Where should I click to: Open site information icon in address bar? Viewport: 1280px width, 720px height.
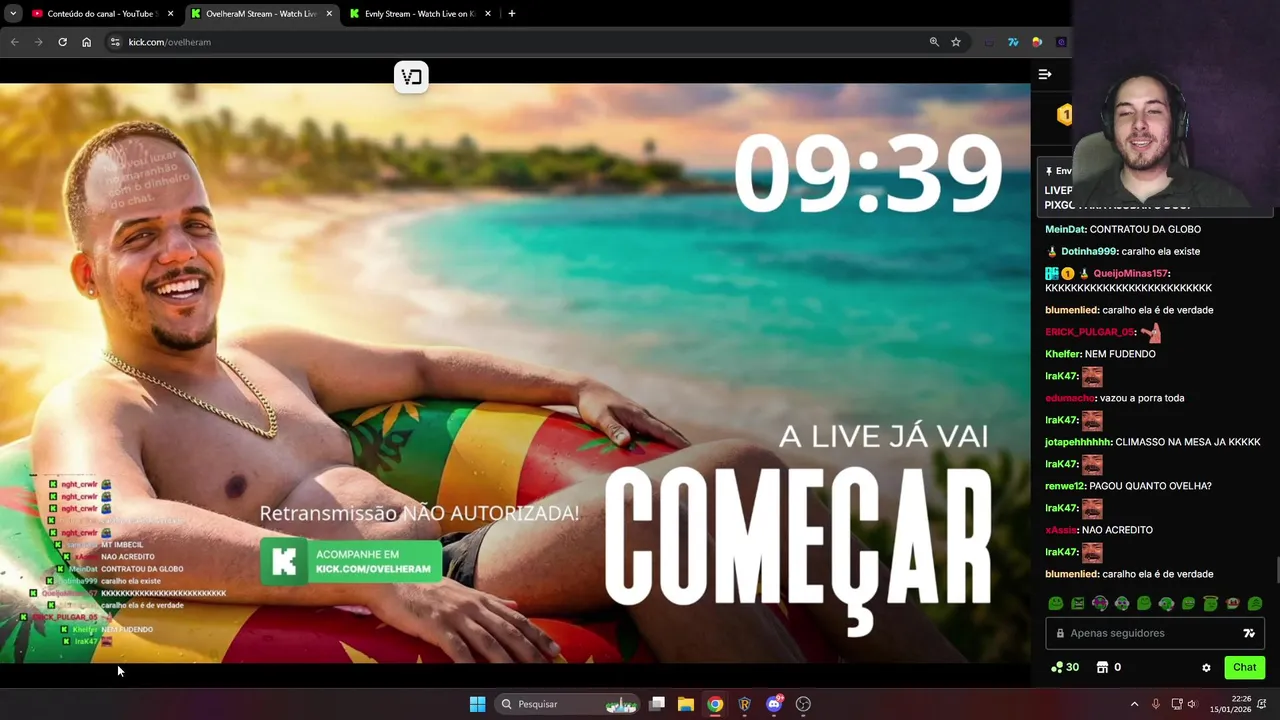[x=115, y=42]
